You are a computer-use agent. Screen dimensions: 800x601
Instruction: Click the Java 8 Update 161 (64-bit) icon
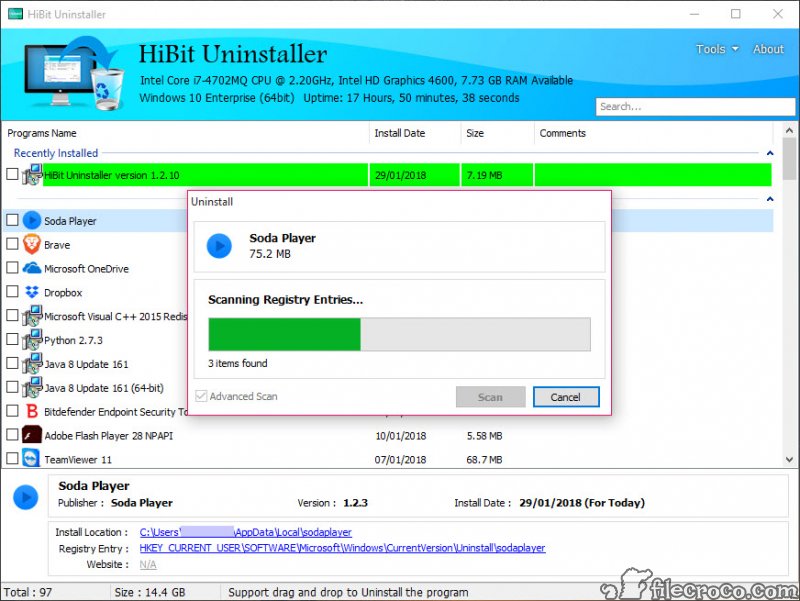(32, 387)
